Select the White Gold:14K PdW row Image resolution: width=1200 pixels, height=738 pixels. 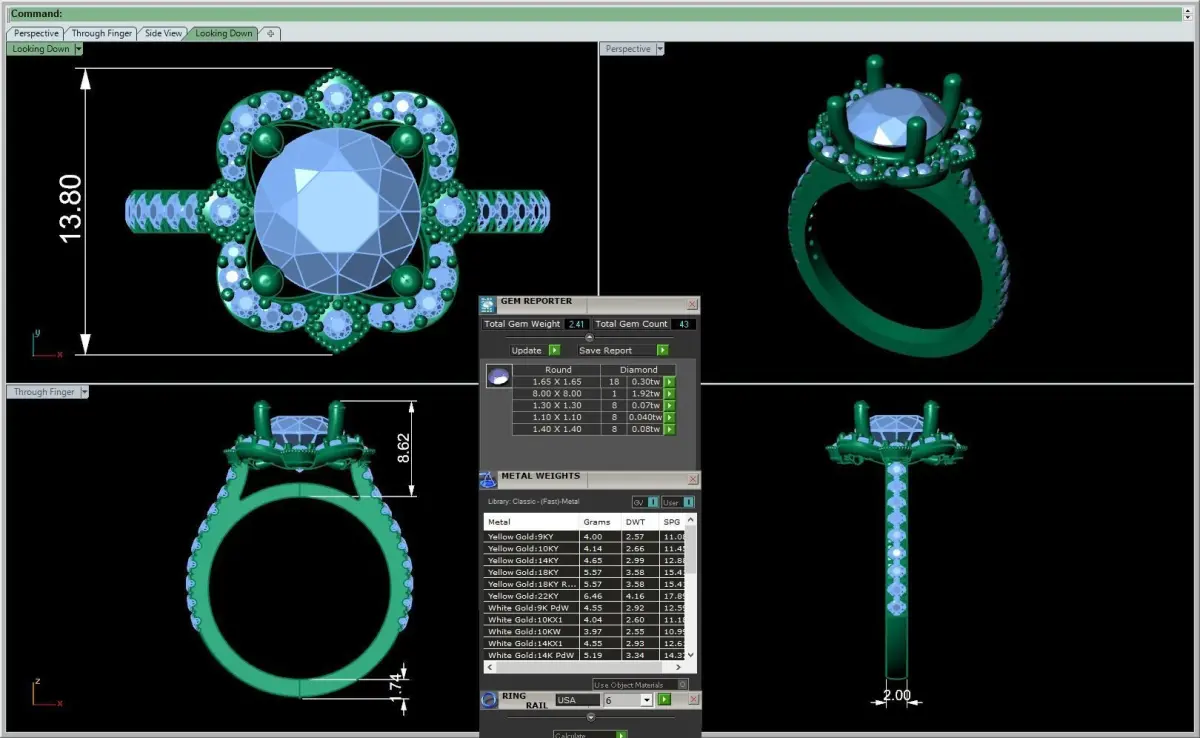pyautogui.click(x=584, y=655)
